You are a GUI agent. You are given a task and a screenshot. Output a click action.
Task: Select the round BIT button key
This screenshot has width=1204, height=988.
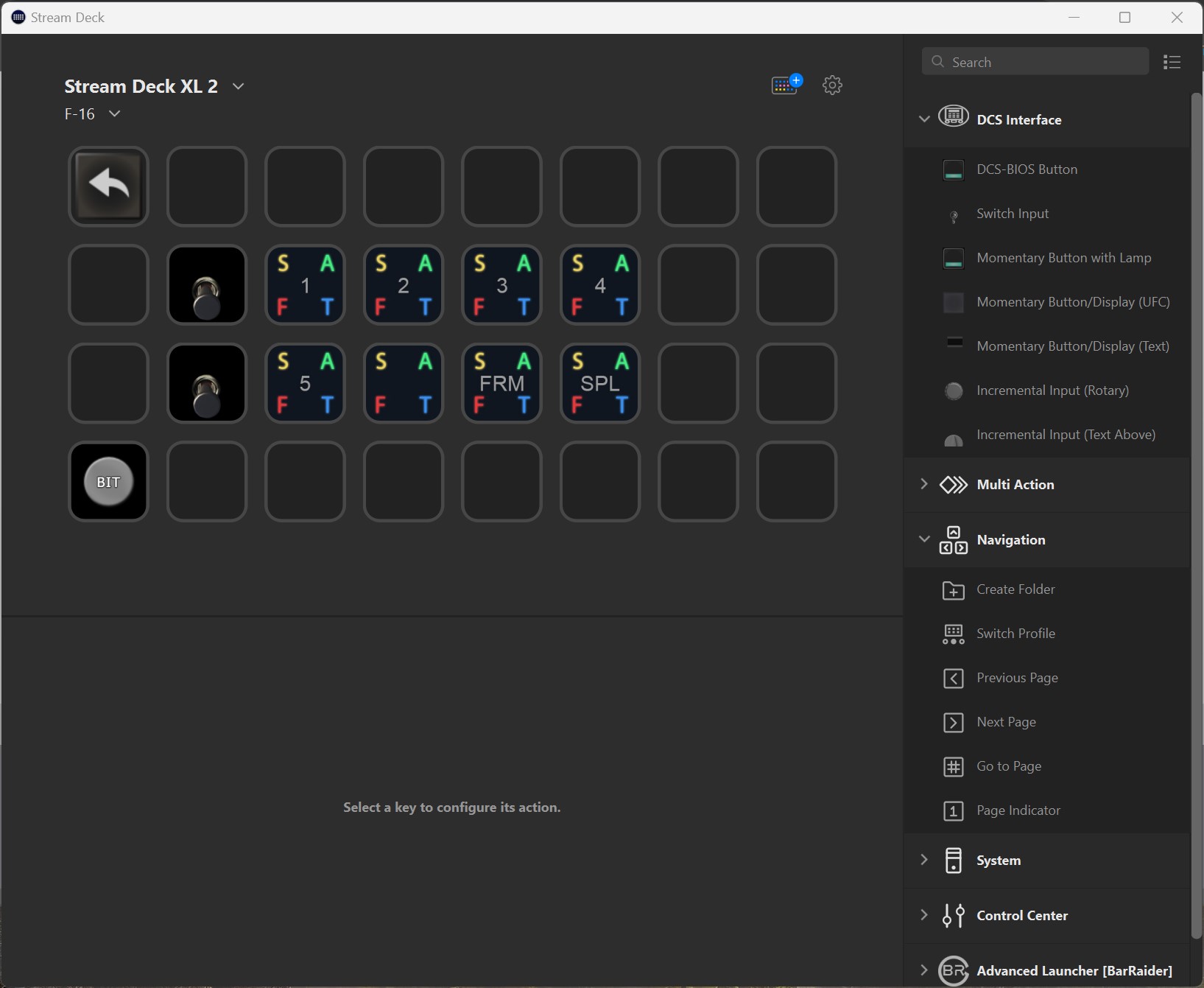[108, 482]
